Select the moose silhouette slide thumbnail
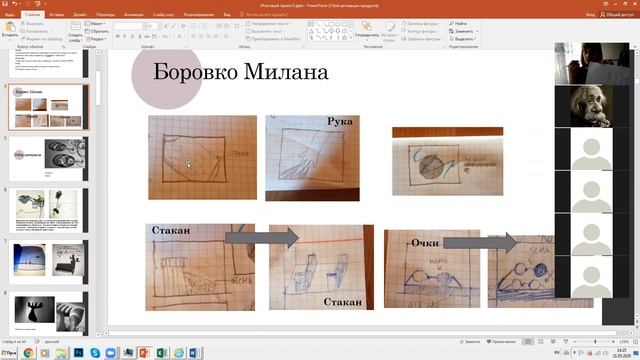640x360 pixels. click(x=48, y=313)
